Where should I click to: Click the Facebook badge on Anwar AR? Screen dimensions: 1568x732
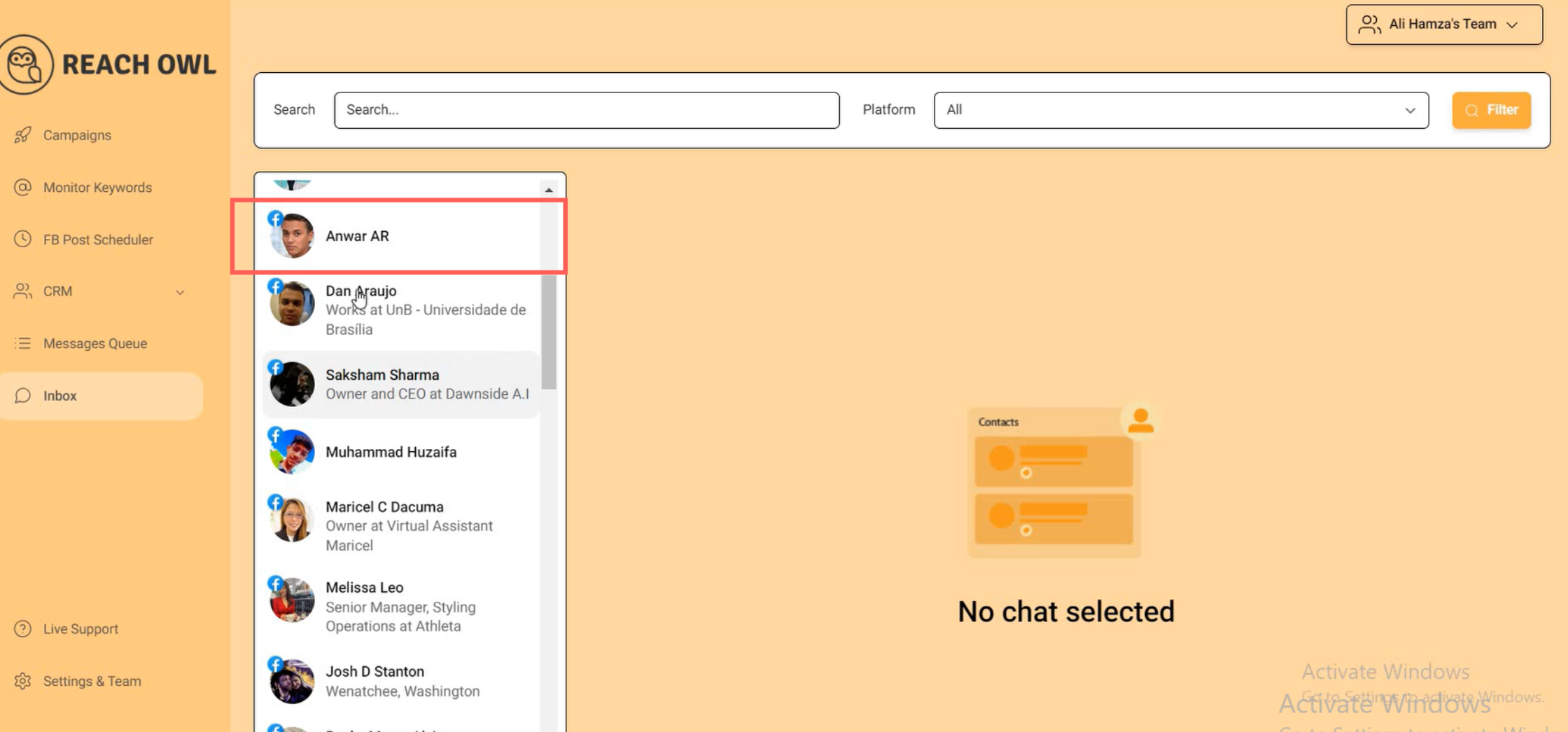point(275,218)
